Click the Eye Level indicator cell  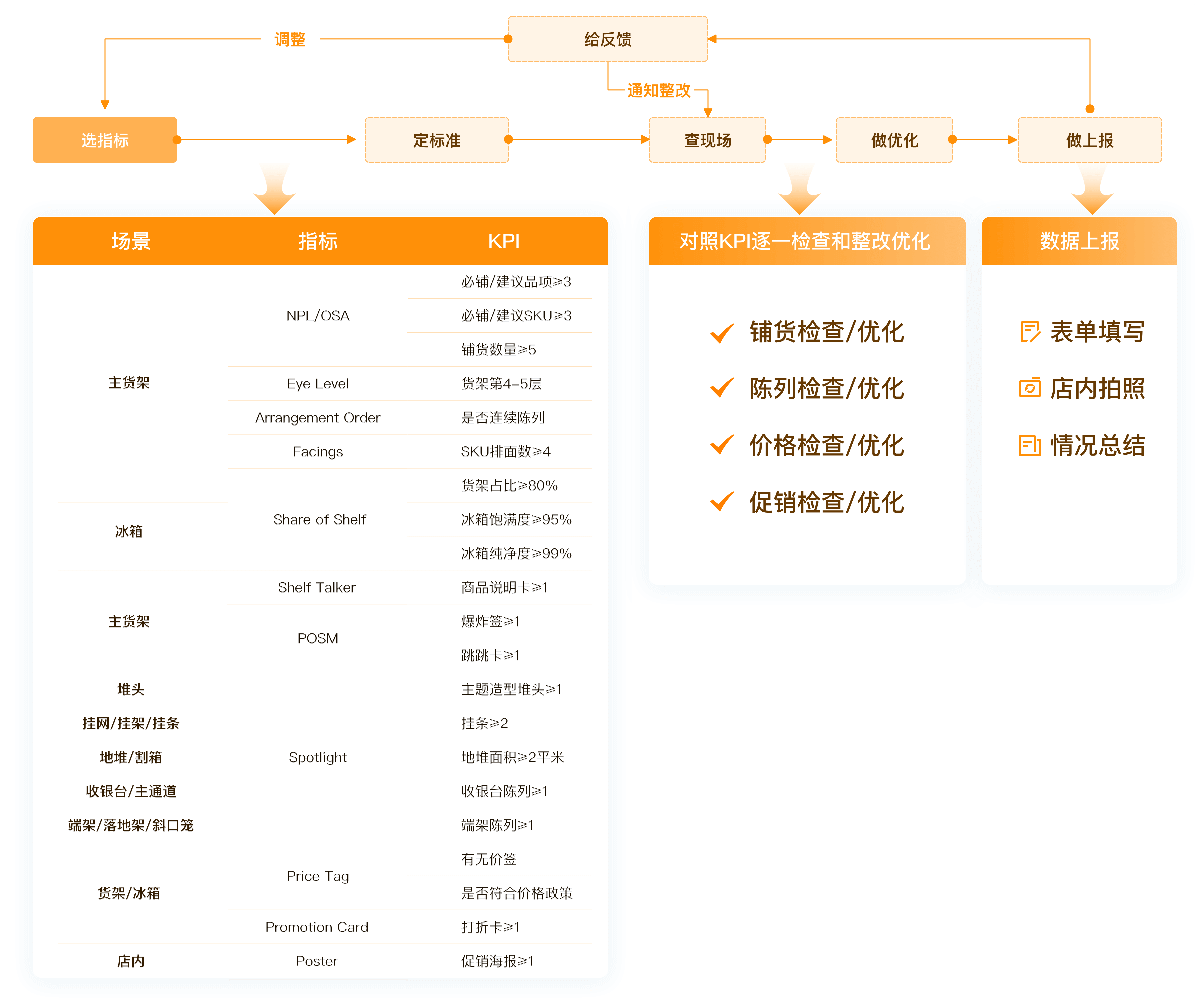(318, 384)
